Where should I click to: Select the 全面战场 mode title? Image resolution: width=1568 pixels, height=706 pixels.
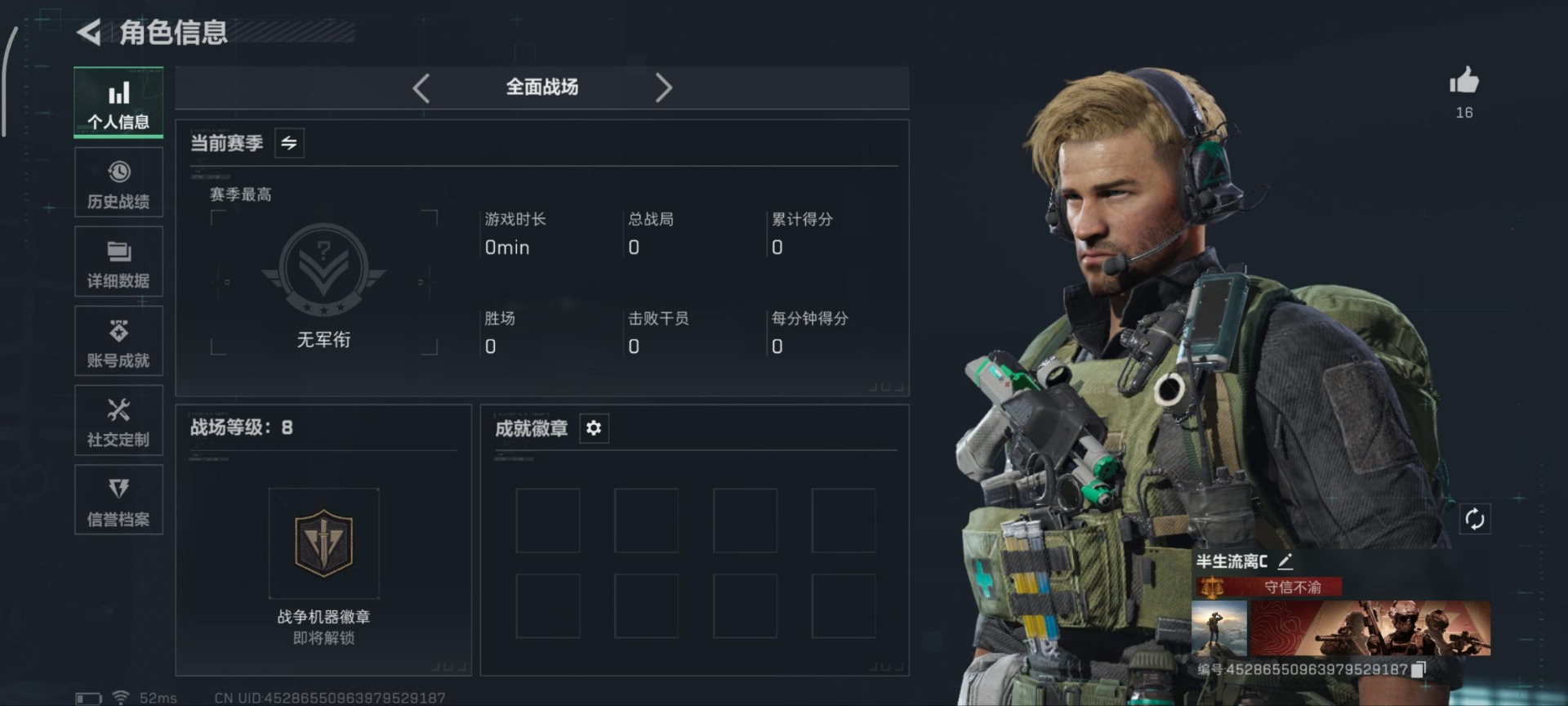click(x=542, y=87)
